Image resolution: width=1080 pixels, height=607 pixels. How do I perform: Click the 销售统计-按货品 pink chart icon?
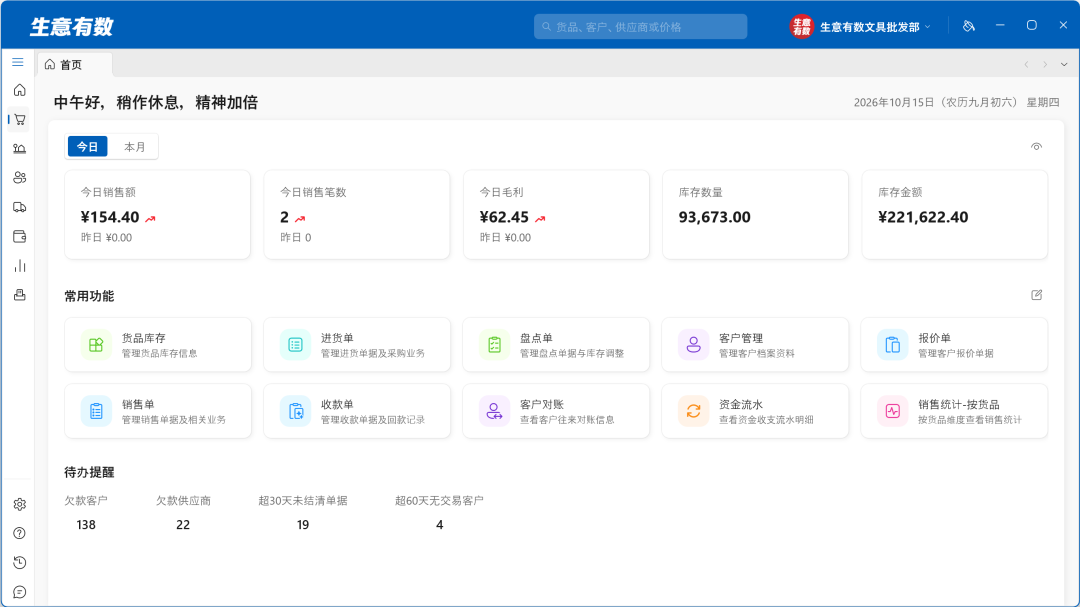[x=892, y=411]
